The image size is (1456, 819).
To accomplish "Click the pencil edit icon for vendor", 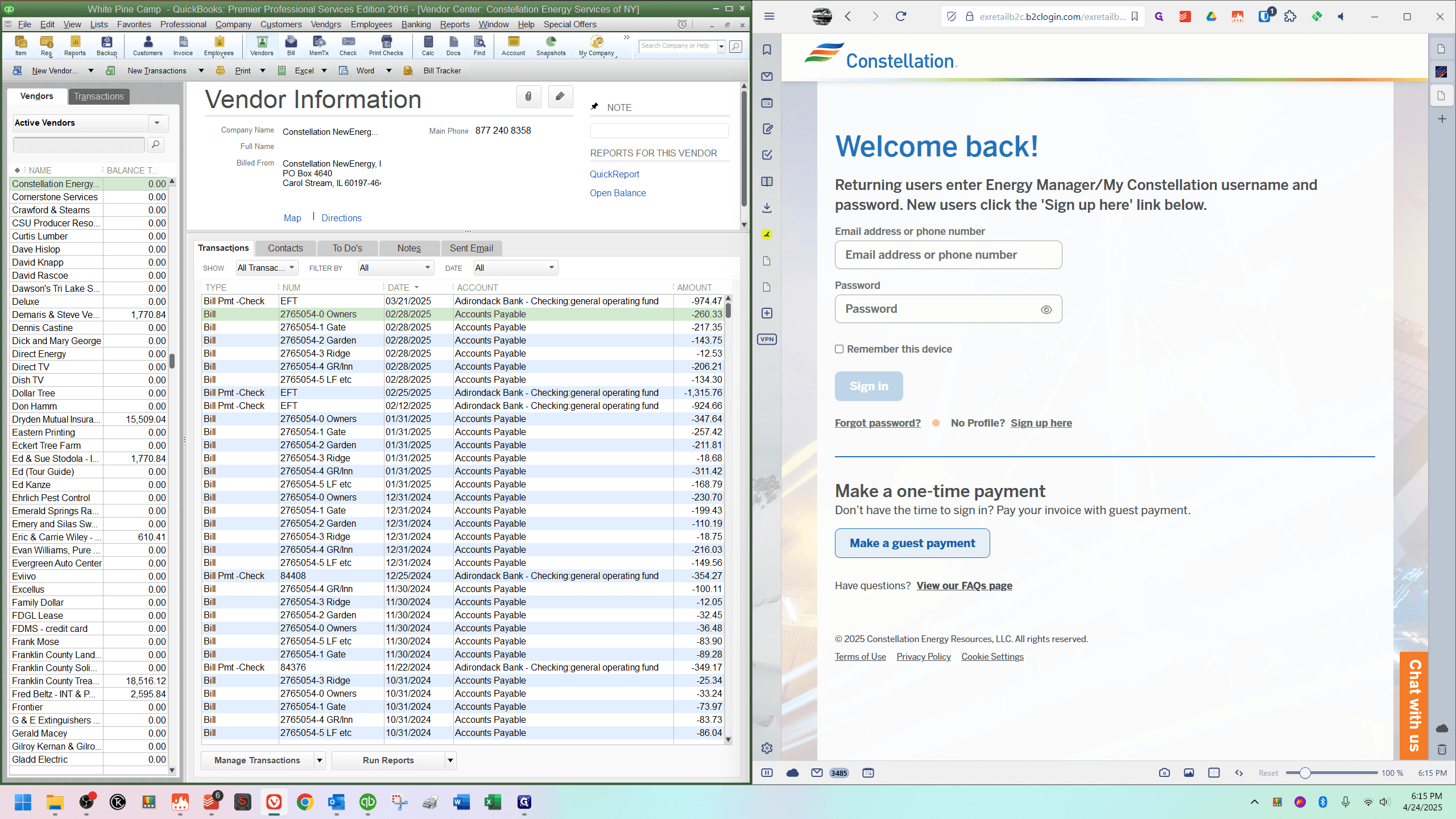I will (x=560, y=96).
